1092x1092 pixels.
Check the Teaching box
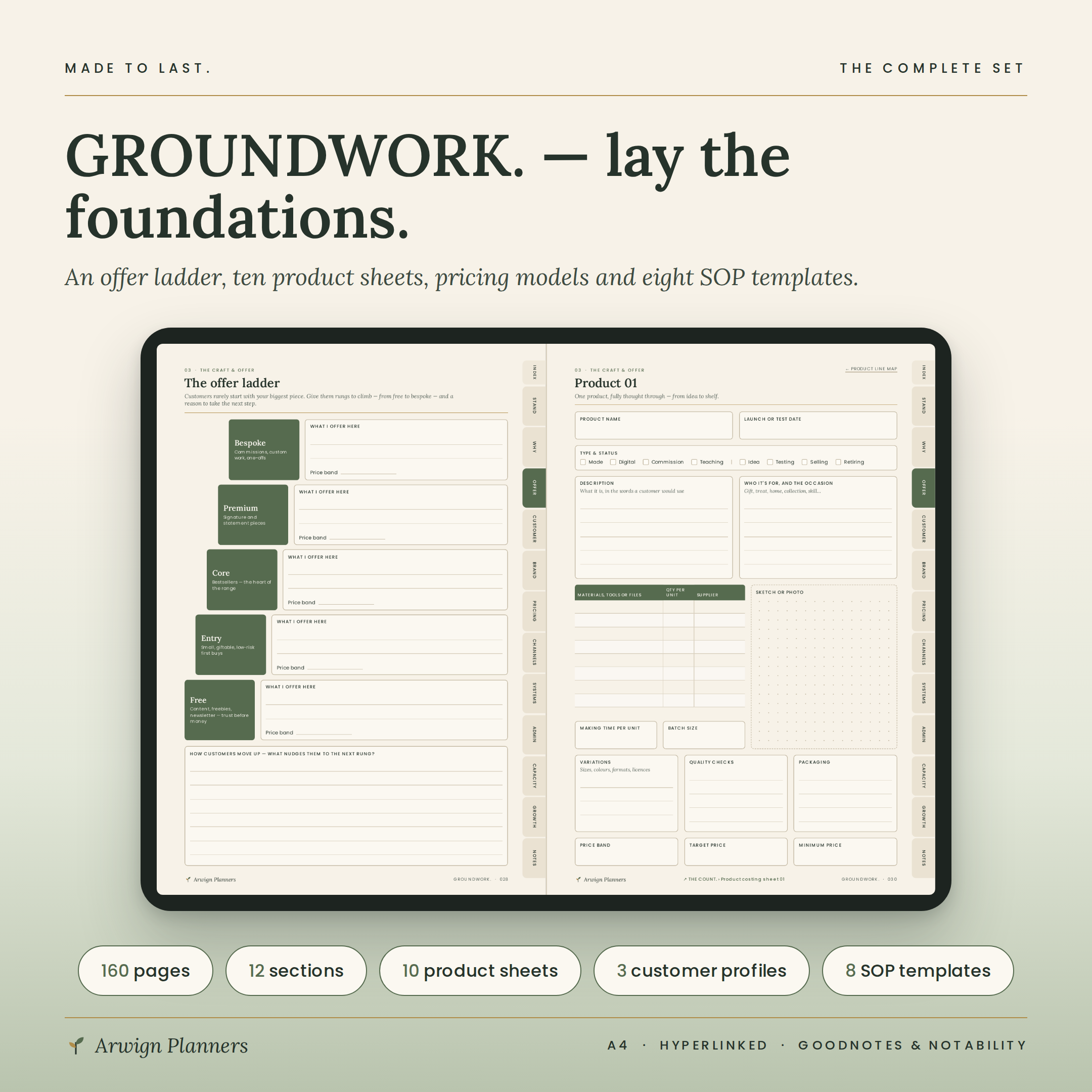[x=694, y=463]
